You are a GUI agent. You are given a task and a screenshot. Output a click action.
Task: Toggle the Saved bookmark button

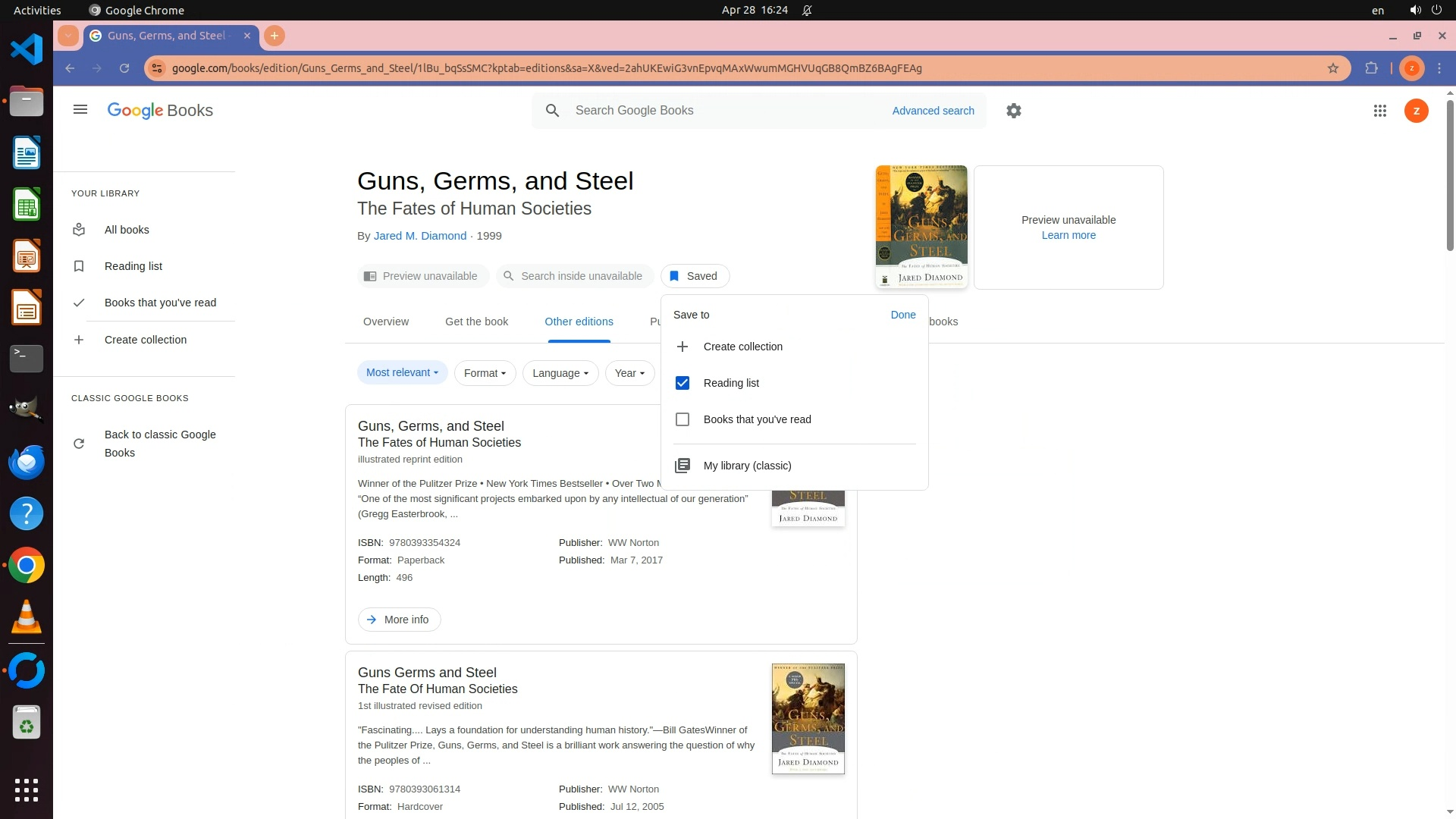(695, 276)
